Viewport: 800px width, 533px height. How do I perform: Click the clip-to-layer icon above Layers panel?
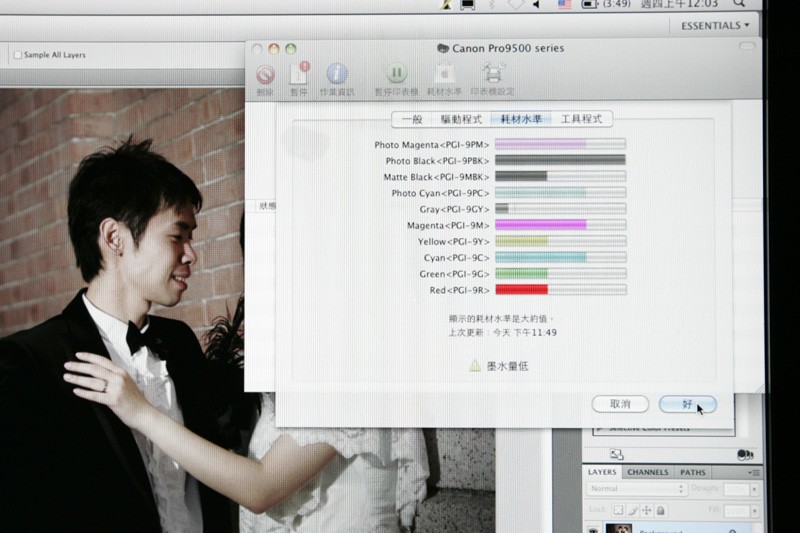[x=616, y=454]
